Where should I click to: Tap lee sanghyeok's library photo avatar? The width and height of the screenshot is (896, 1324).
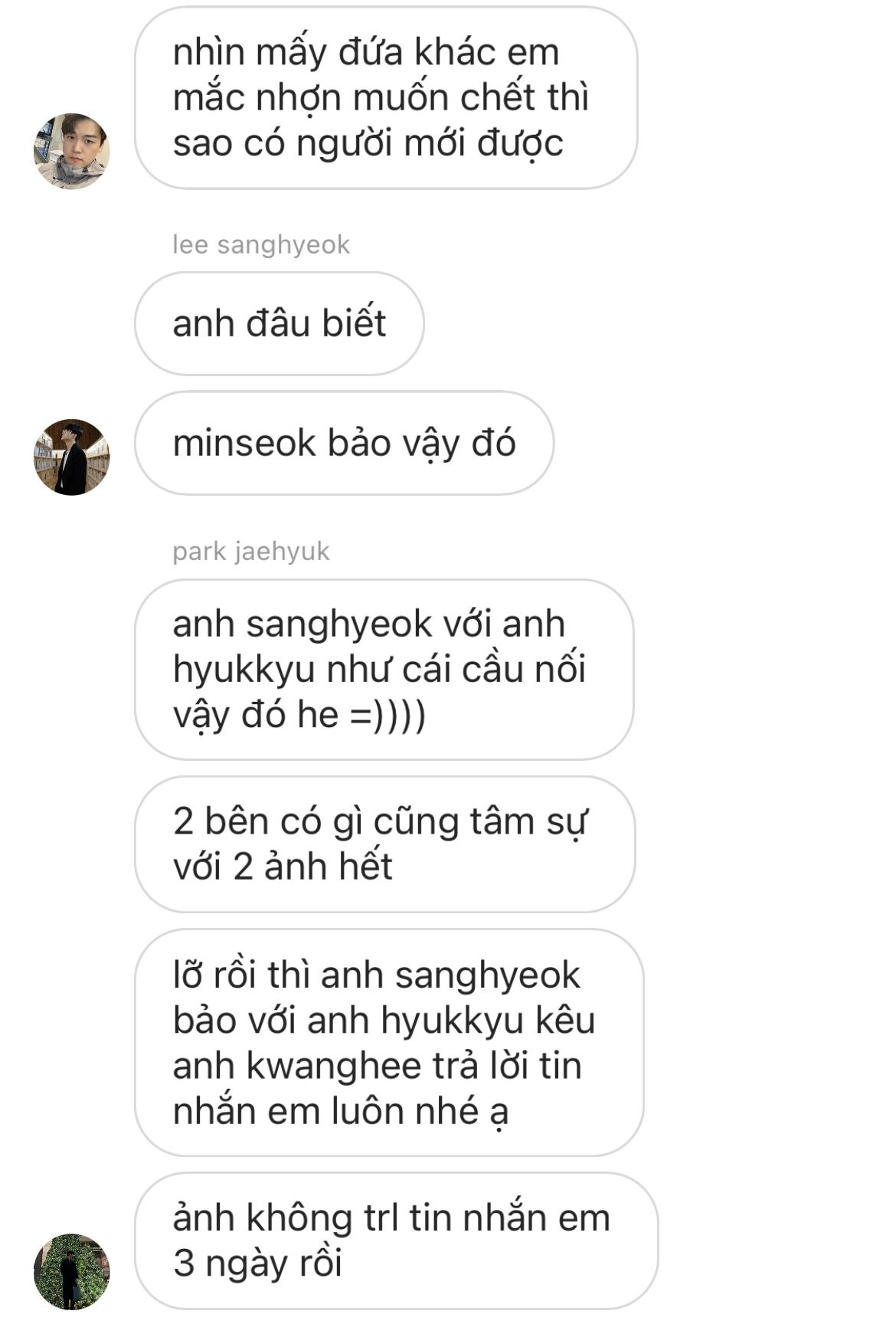[71, 457]
